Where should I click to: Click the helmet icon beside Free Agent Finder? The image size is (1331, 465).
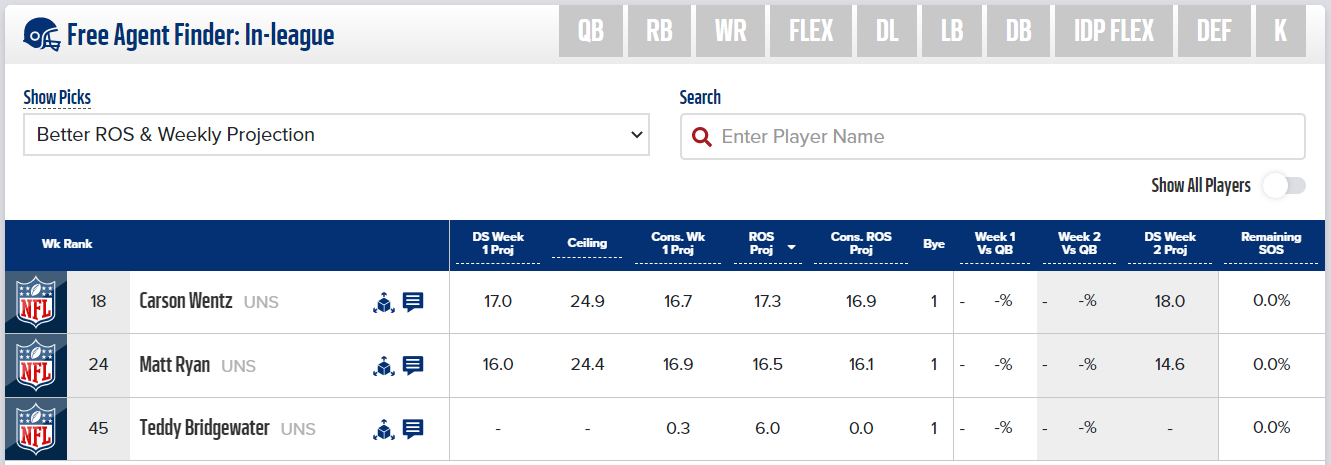tap(40, 35)
